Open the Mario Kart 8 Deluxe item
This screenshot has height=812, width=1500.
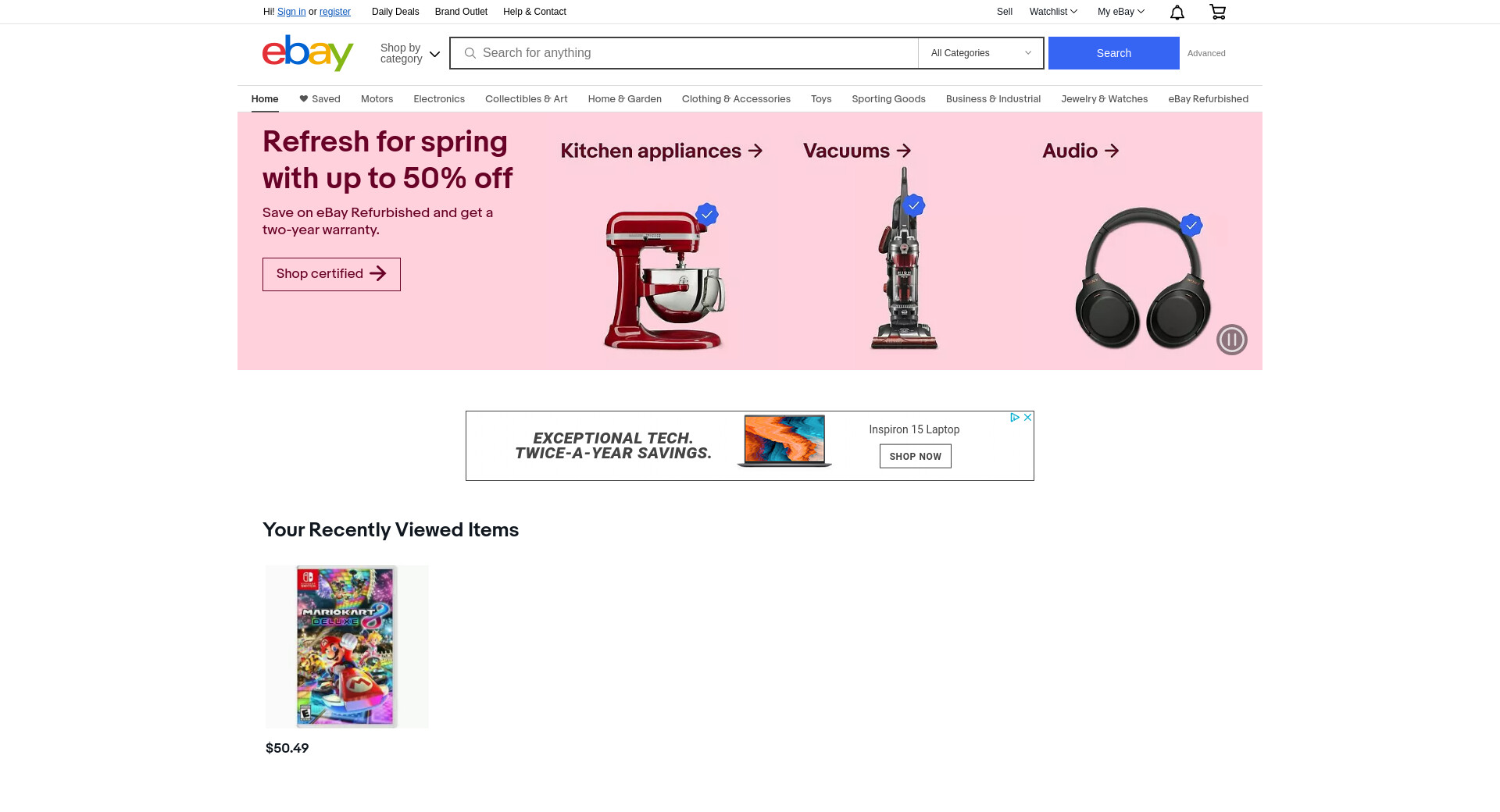click(x=347, y=646)
